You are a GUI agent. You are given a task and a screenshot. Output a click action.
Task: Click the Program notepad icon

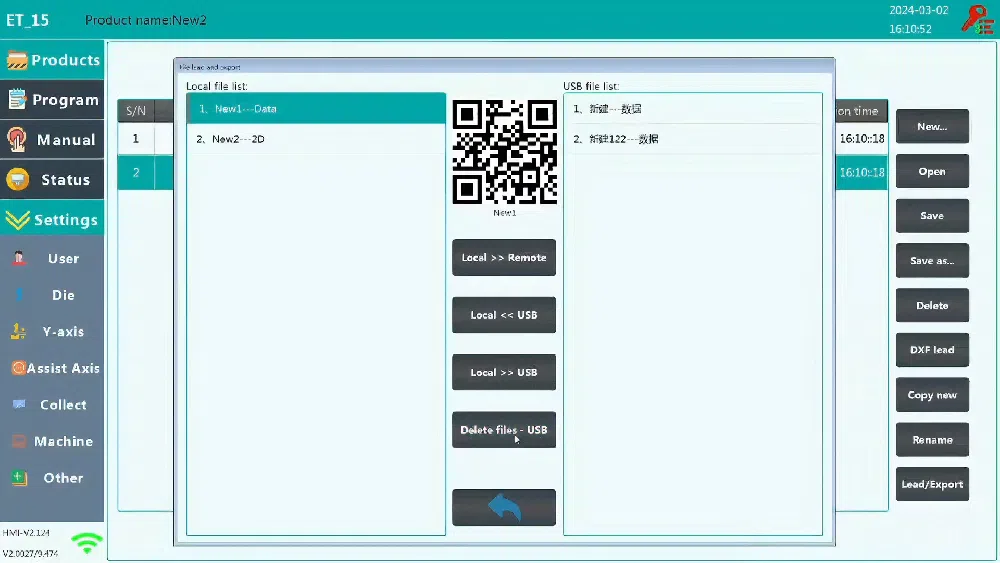[17, 99]
